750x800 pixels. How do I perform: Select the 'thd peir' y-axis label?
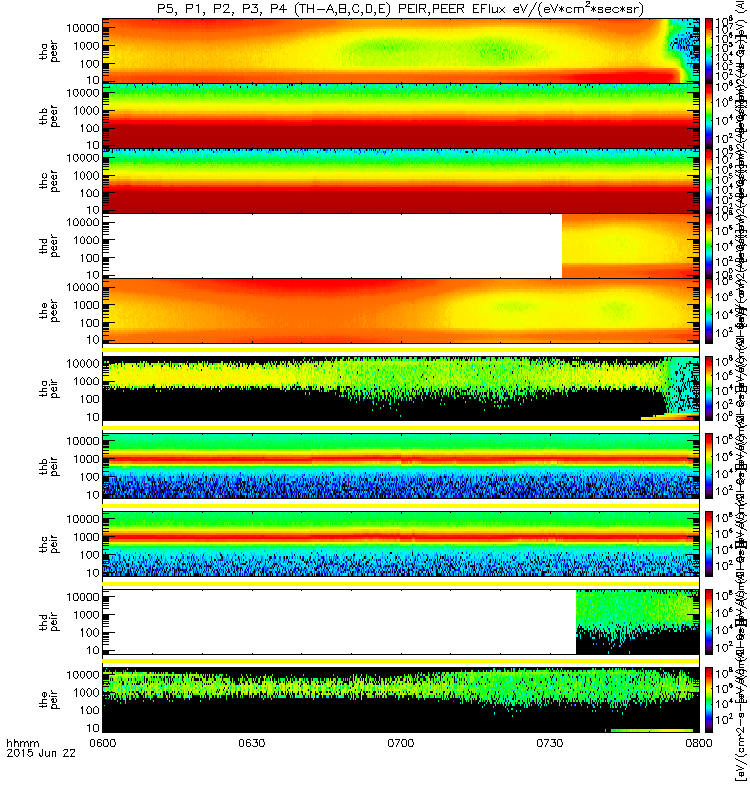tap(49, 622)
